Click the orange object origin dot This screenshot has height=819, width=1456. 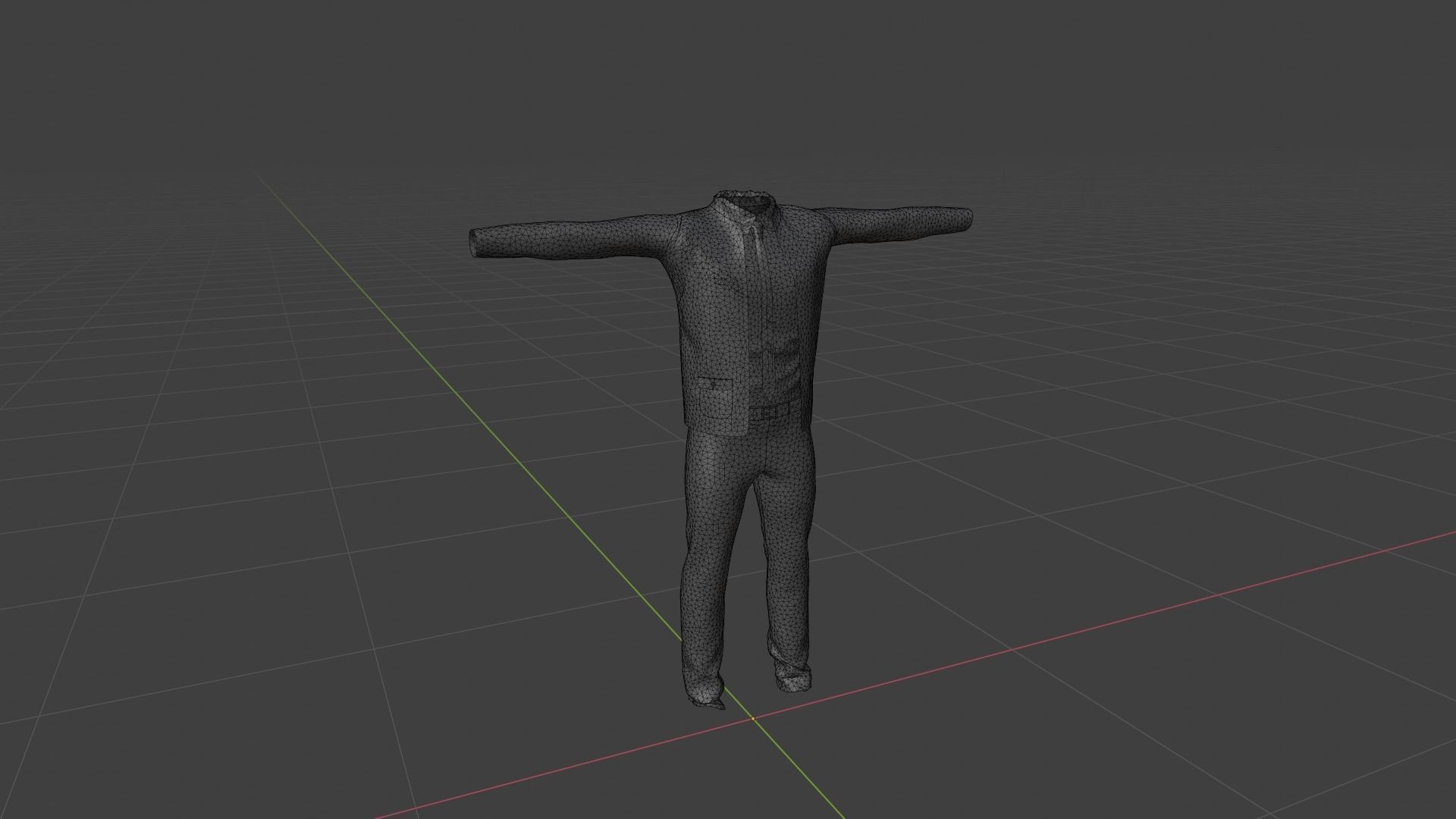click(x=753, y=718)
